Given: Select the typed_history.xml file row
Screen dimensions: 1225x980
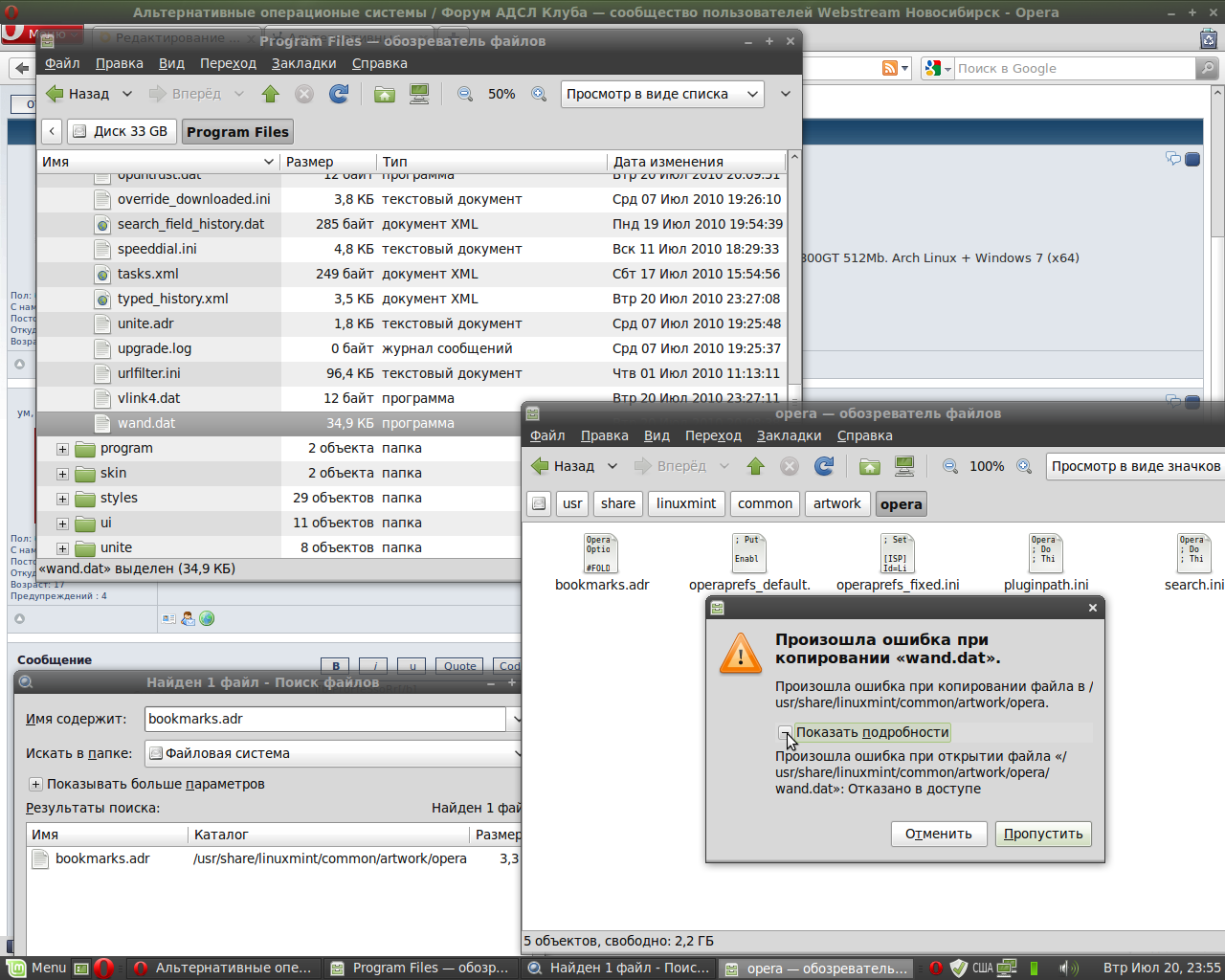Looking at the screenshot, I should click(412, 299).
